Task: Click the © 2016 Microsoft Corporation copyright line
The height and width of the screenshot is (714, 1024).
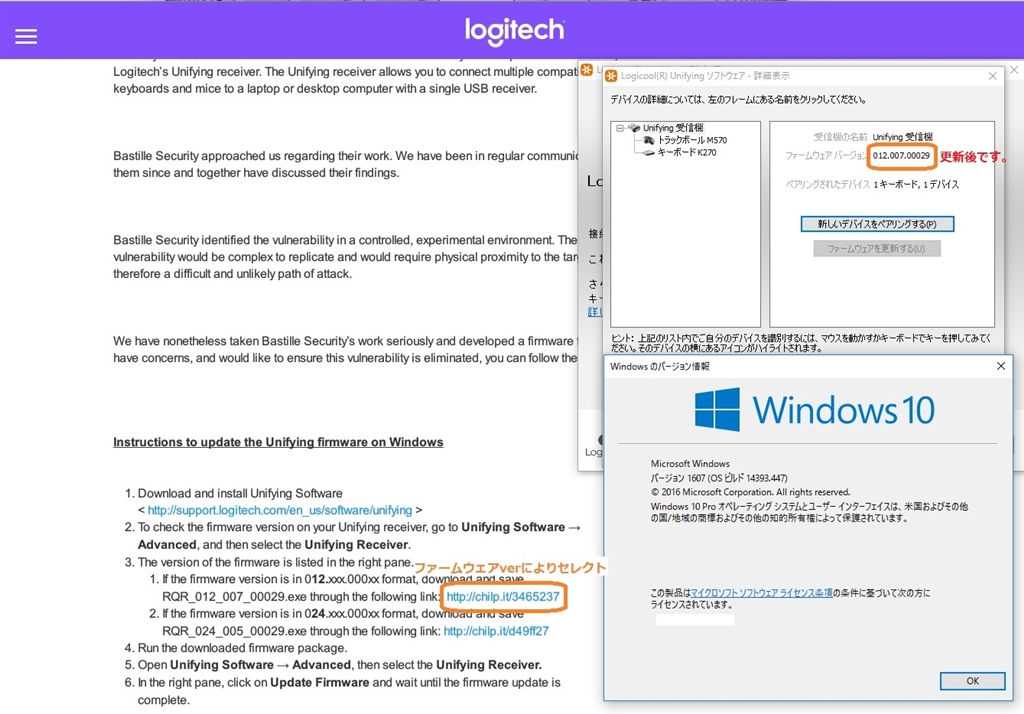Action: [x=750, y=493]
